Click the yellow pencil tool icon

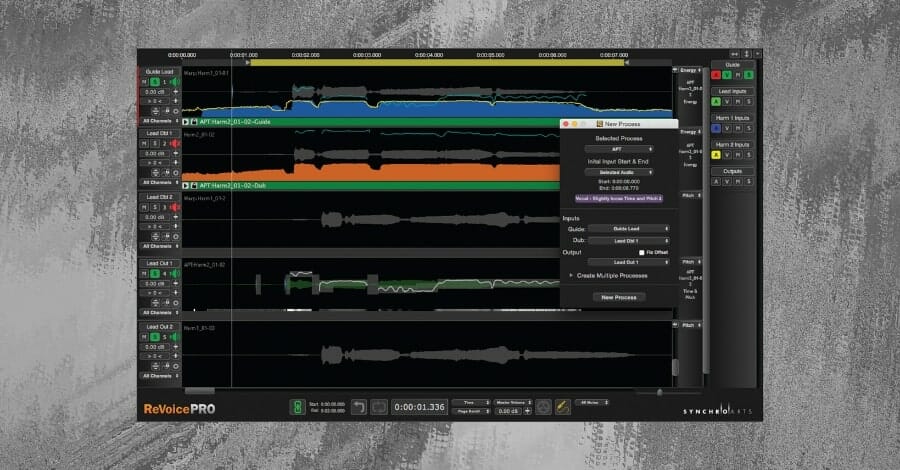pos(563,407)
